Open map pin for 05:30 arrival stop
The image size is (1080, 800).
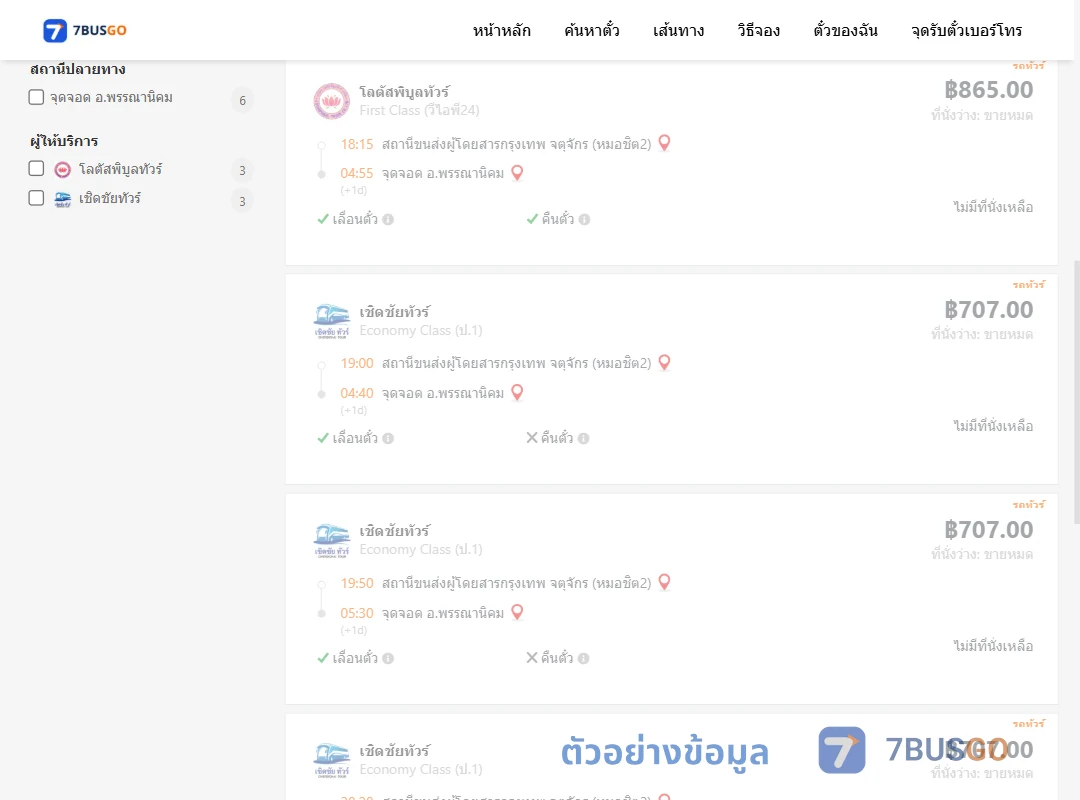click(x=517, y=612)
